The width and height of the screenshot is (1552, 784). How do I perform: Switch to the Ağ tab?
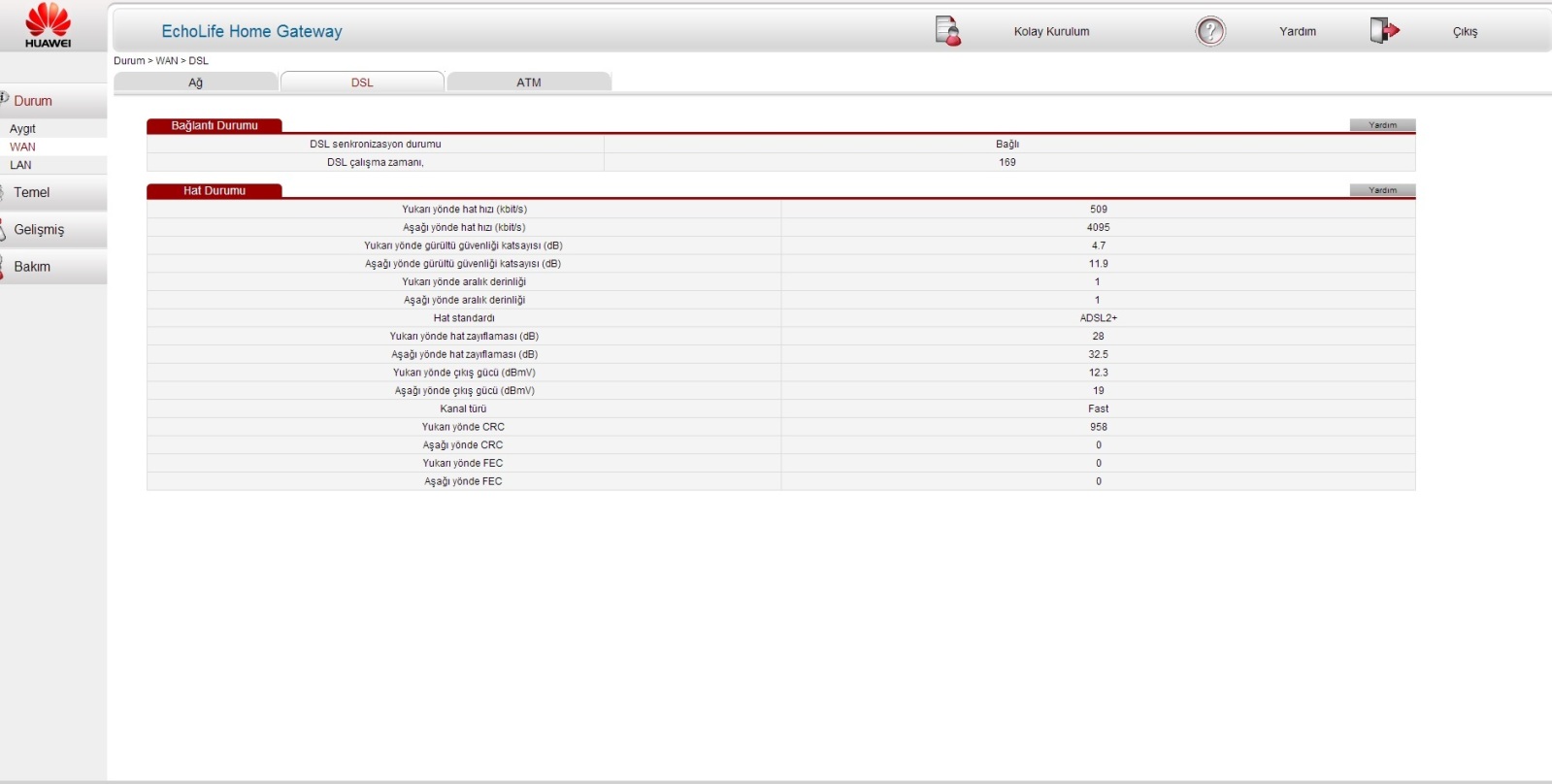(195, 82)
